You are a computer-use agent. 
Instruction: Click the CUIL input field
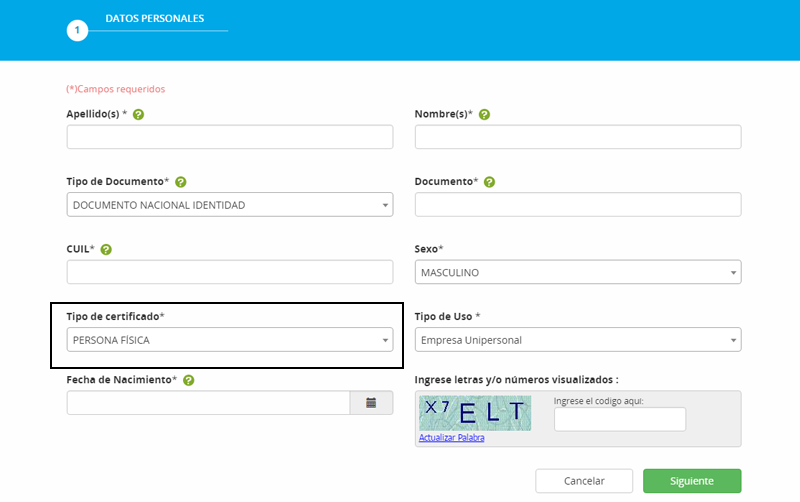tap(229, 272)
